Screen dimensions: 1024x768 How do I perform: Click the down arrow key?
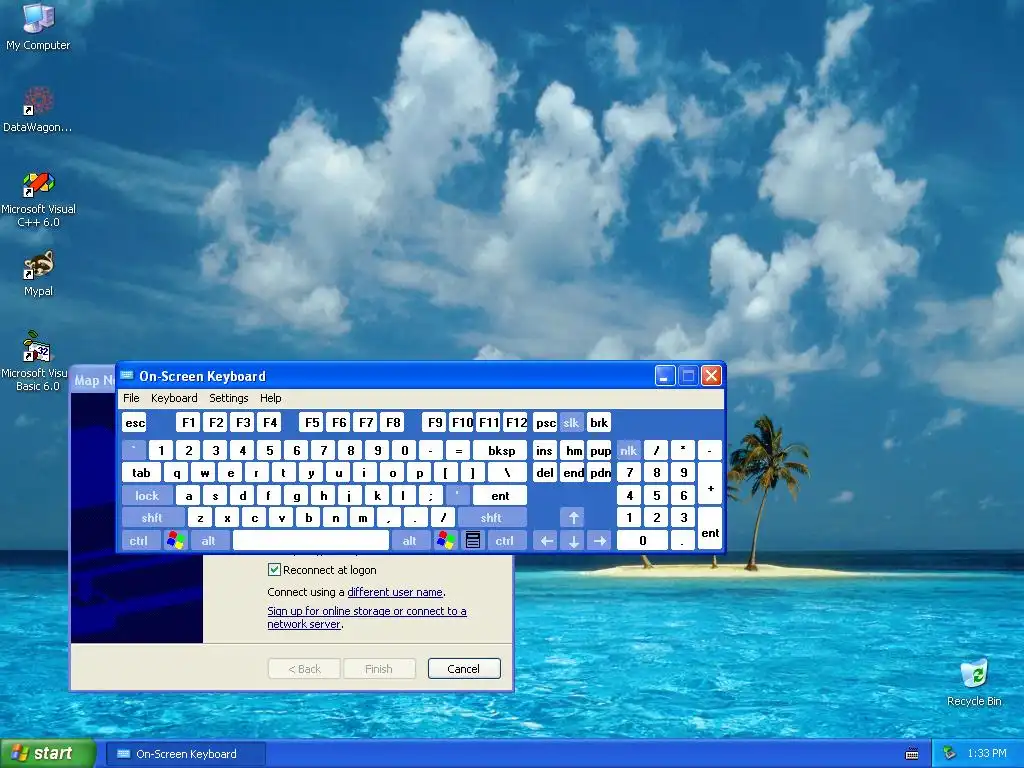pos(573,540)
